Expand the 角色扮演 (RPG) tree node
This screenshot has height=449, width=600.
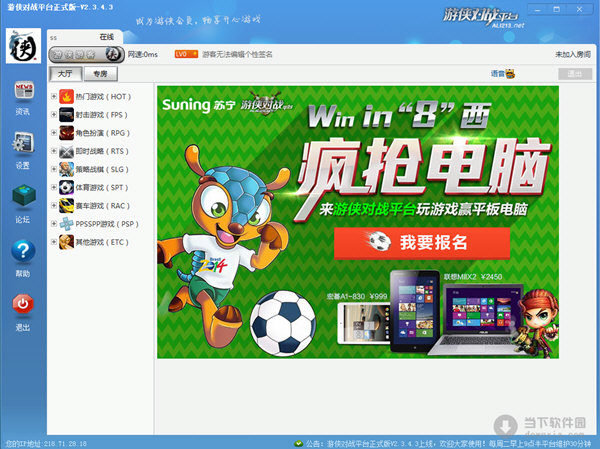point(54,133)
